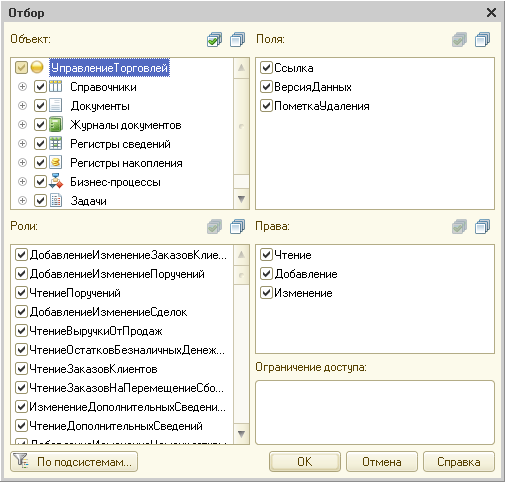The width and height of the screenshot is (505, 482).
Task: Uncheck the ЧтениеВыручкиОтПродаж role checkbox
Action: (21, 331)
